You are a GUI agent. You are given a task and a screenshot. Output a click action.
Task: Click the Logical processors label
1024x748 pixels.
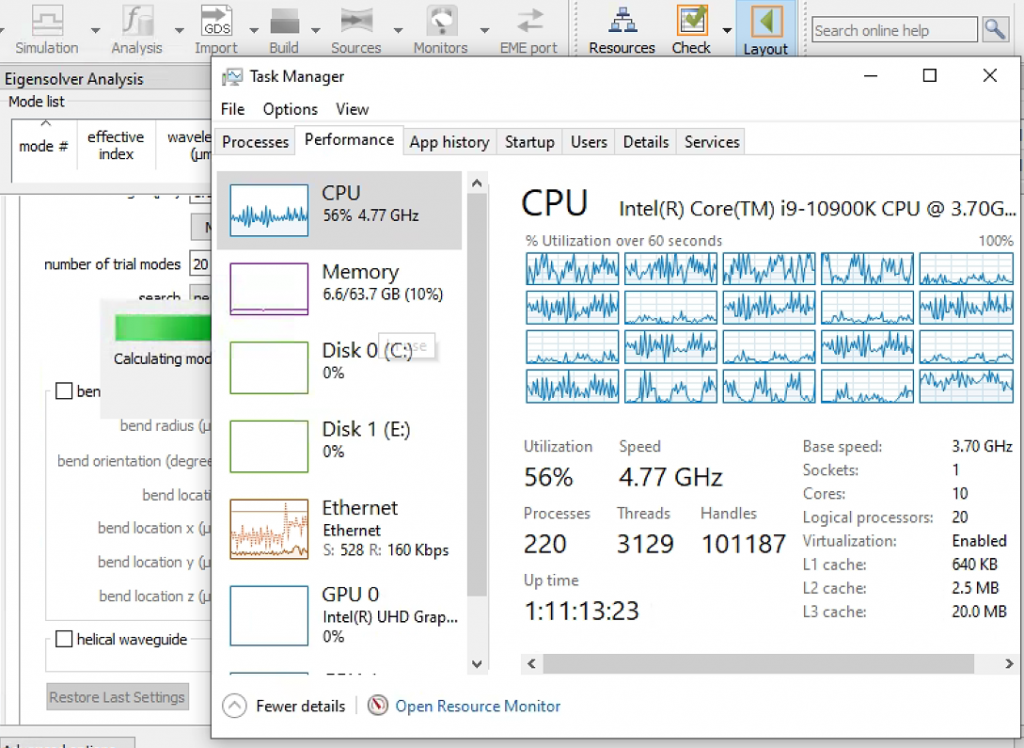click(x=868, y=517)
